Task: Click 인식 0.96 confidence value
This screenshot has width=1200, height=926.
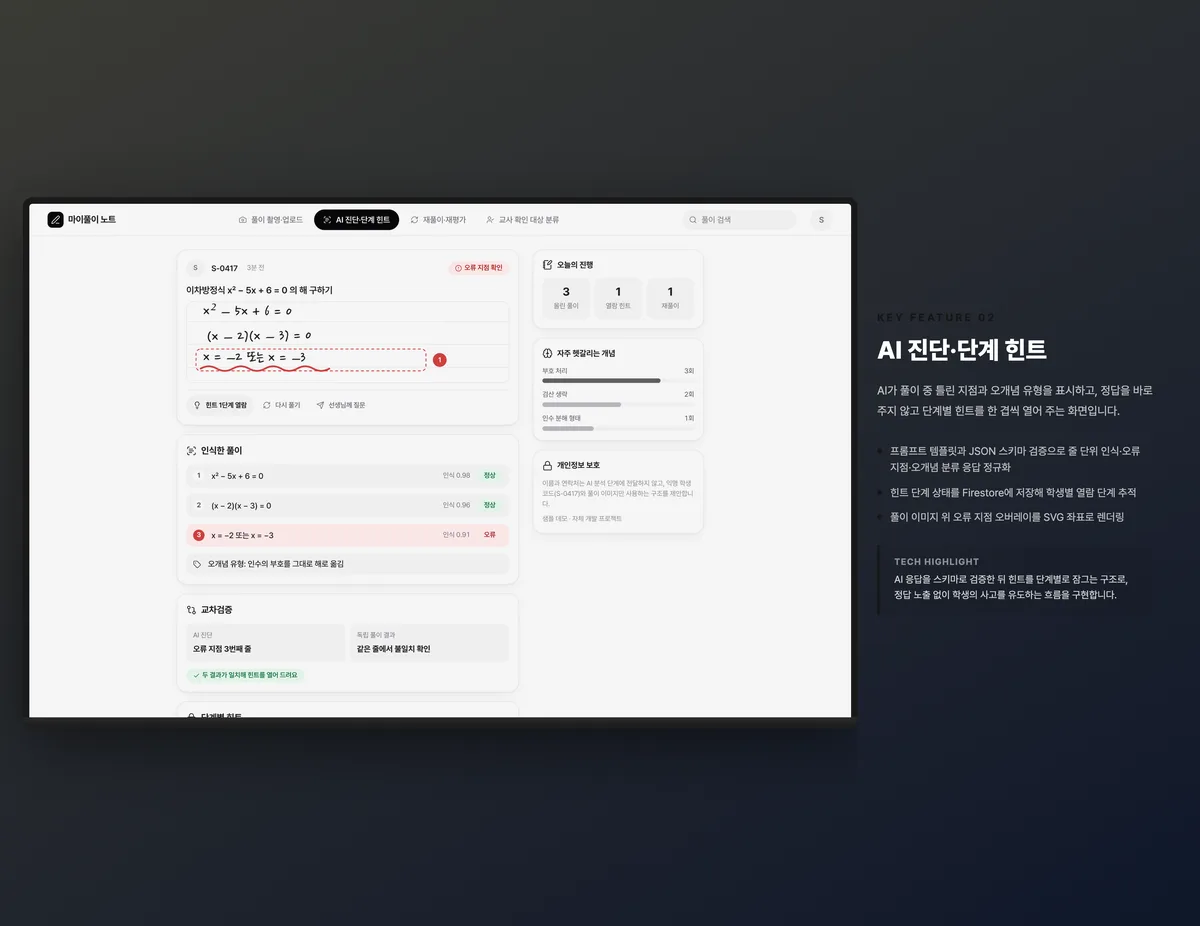Action: point(456,505)
